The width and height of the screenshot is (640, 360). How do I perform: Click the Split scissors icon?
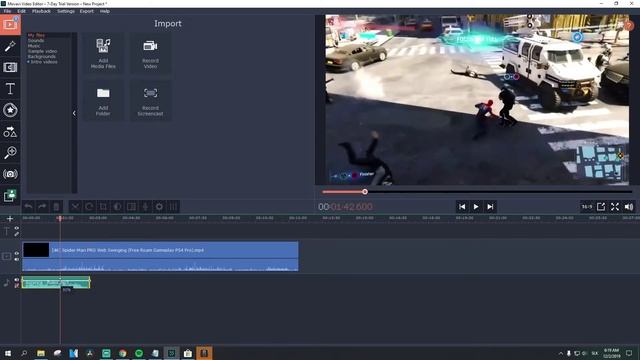[75, 207]
